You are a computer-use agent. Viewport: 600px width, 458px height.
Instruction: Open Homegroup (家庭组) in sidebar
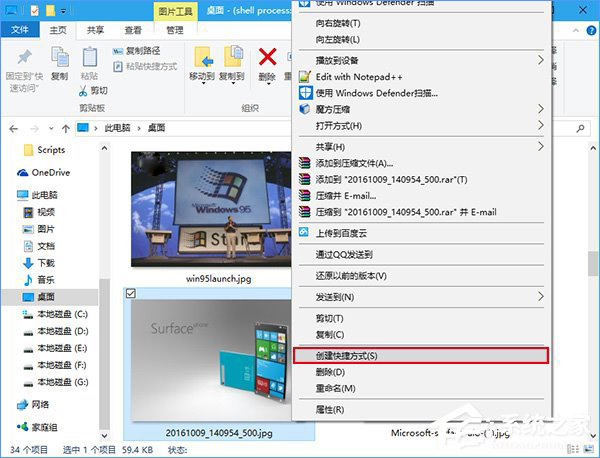coord(37,427)
